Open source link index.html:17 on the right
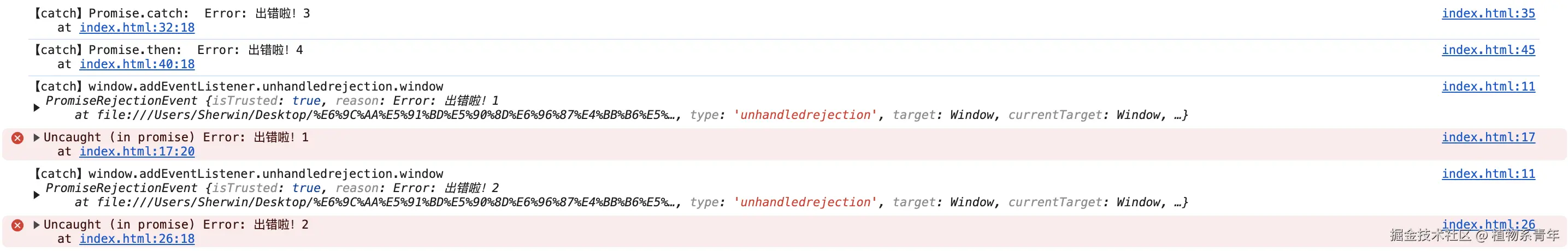 [x=1488, y=138]
